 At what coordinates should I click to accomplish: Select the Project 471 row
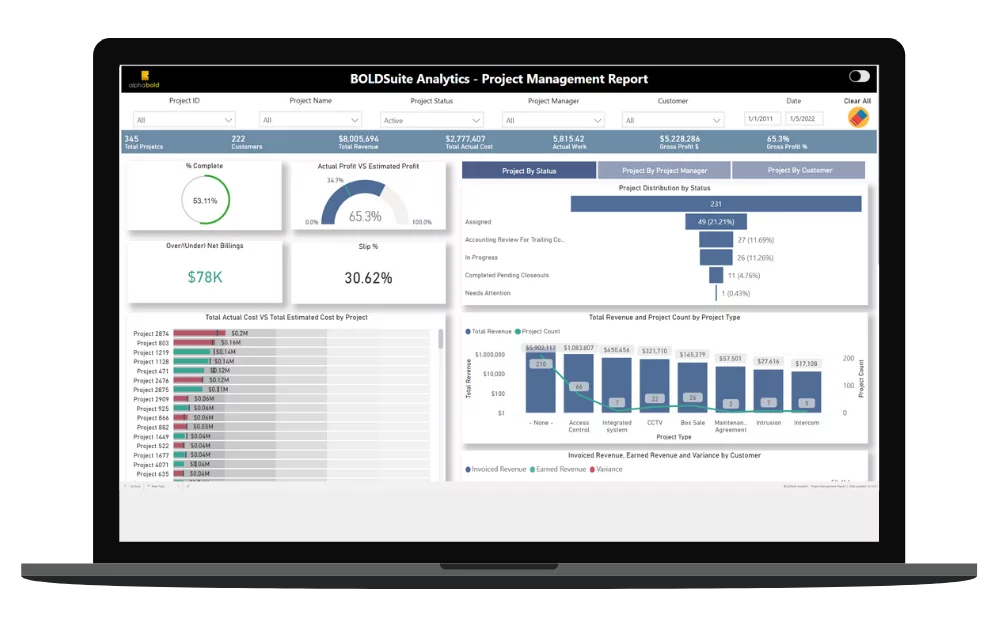[x=281, y=370]
